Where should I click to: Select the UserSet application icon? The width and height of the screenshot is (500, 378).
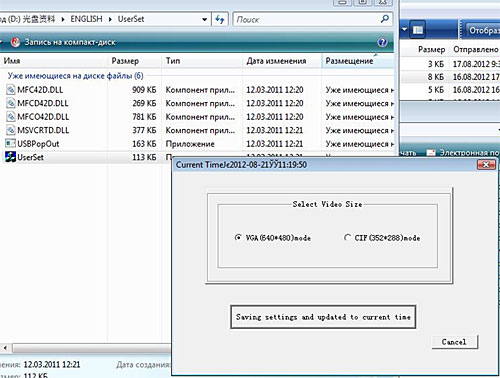click(10, 157)
